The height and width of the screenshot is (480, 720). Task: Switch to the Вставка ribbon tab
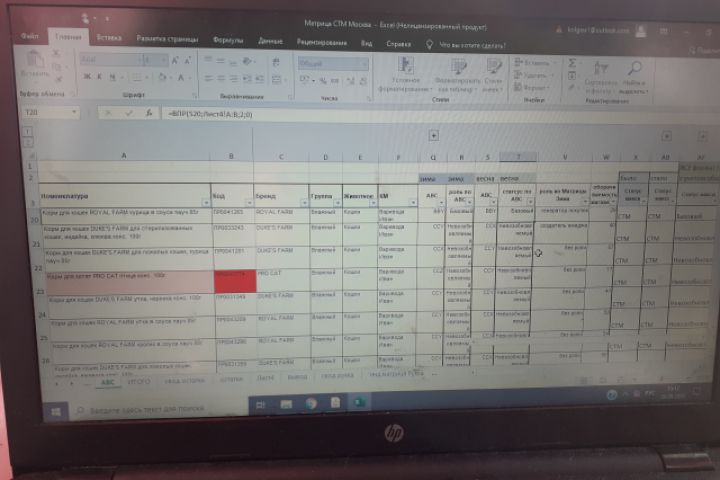coord(109,38)
